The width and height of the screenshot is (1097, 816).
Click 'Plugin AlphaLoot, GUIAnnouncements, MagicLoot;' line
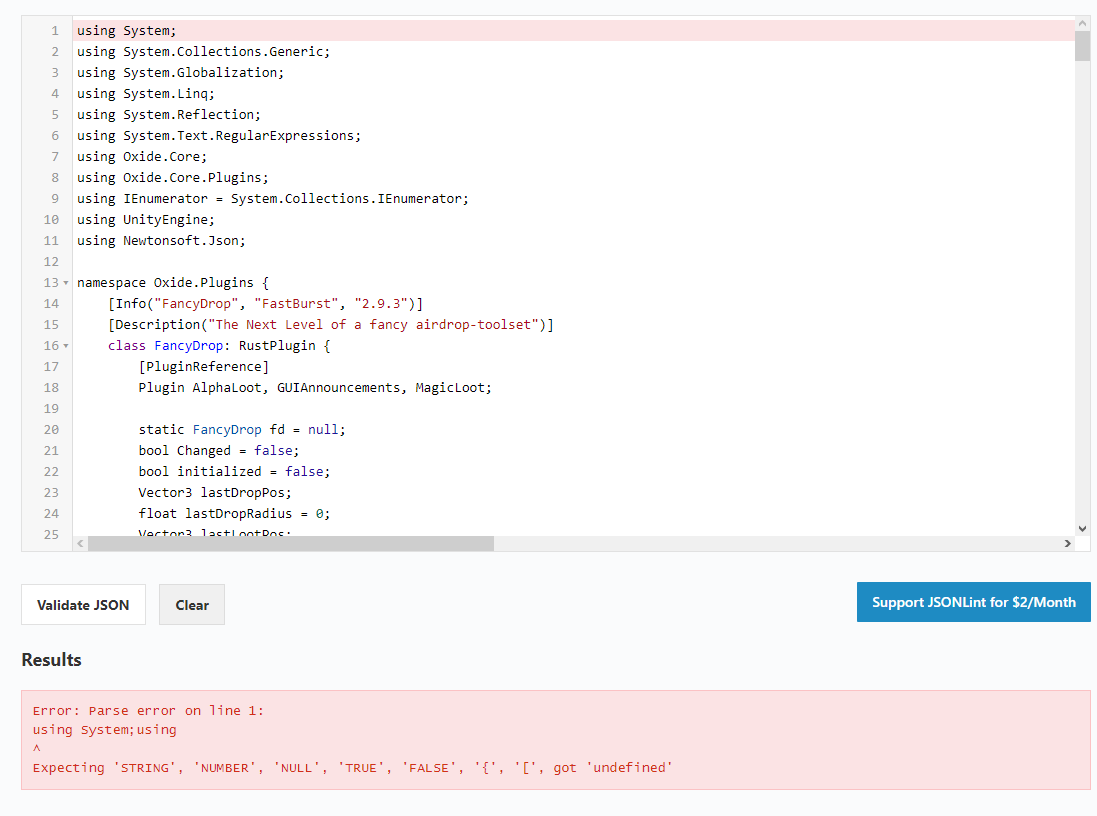coord(315,388)
